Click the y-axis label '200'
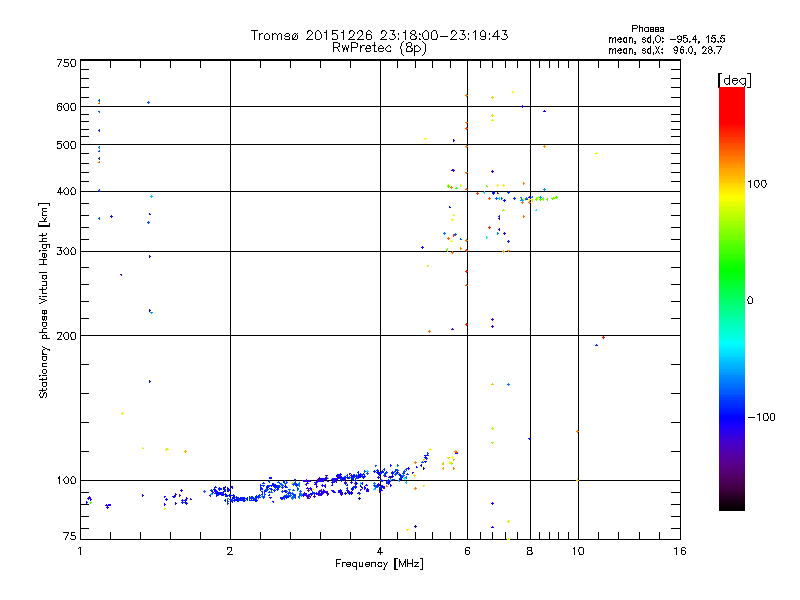Image resolution: width=800 pixels, height=600 pixels. [67, 336]
